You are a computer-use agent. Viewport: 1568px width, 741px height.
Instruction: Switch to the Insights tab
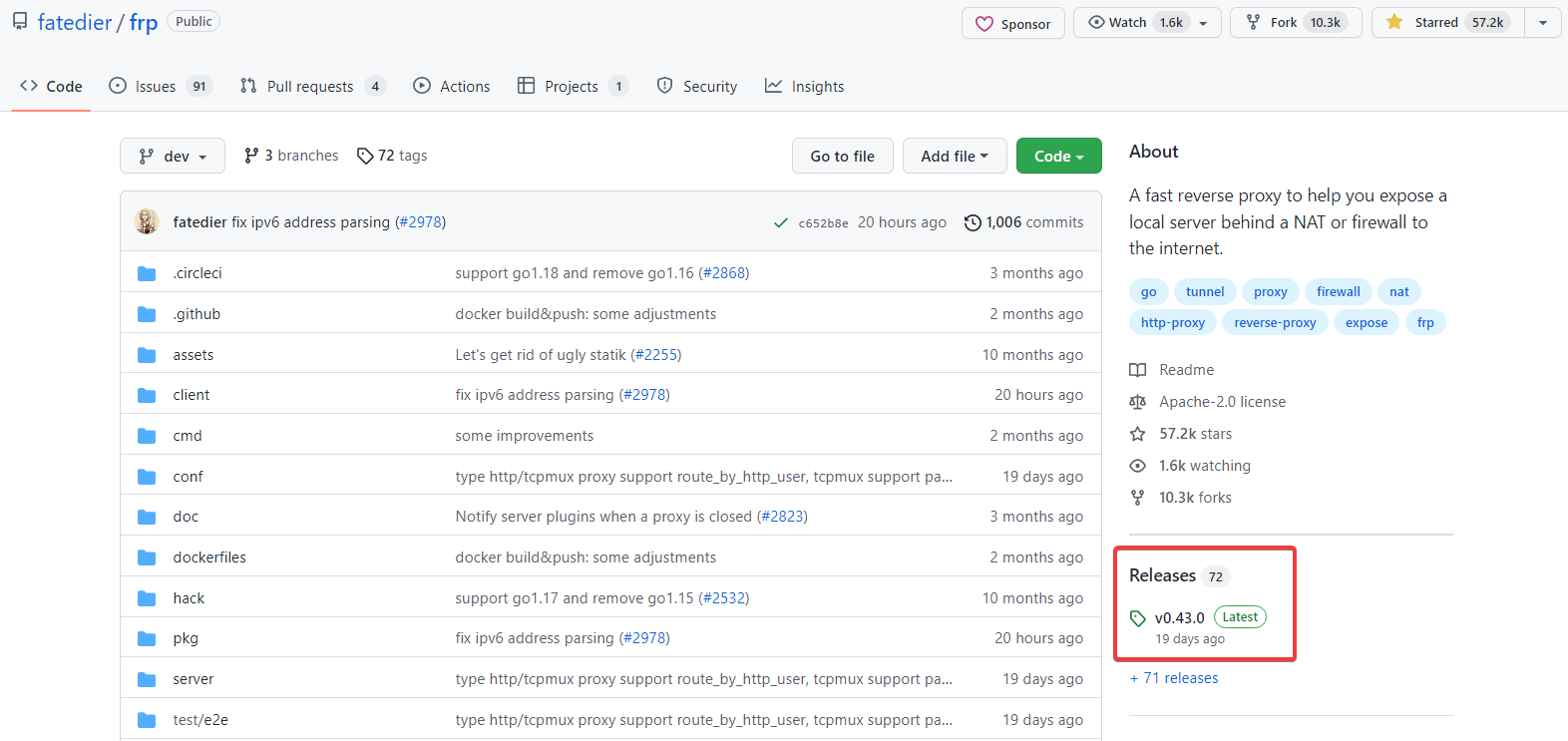[x=804, y=87]
